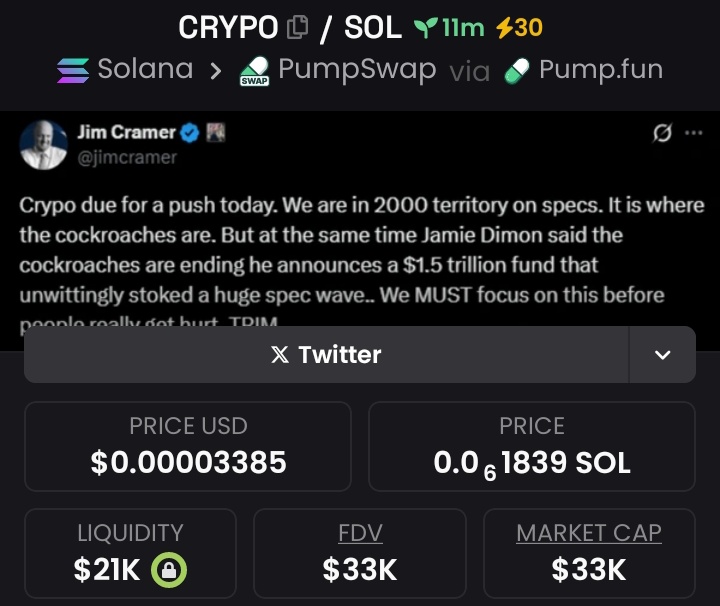Click the PumpSwap DEX breadcrumb link
Screen dimensions: 720x606
(x=357, y=70)
